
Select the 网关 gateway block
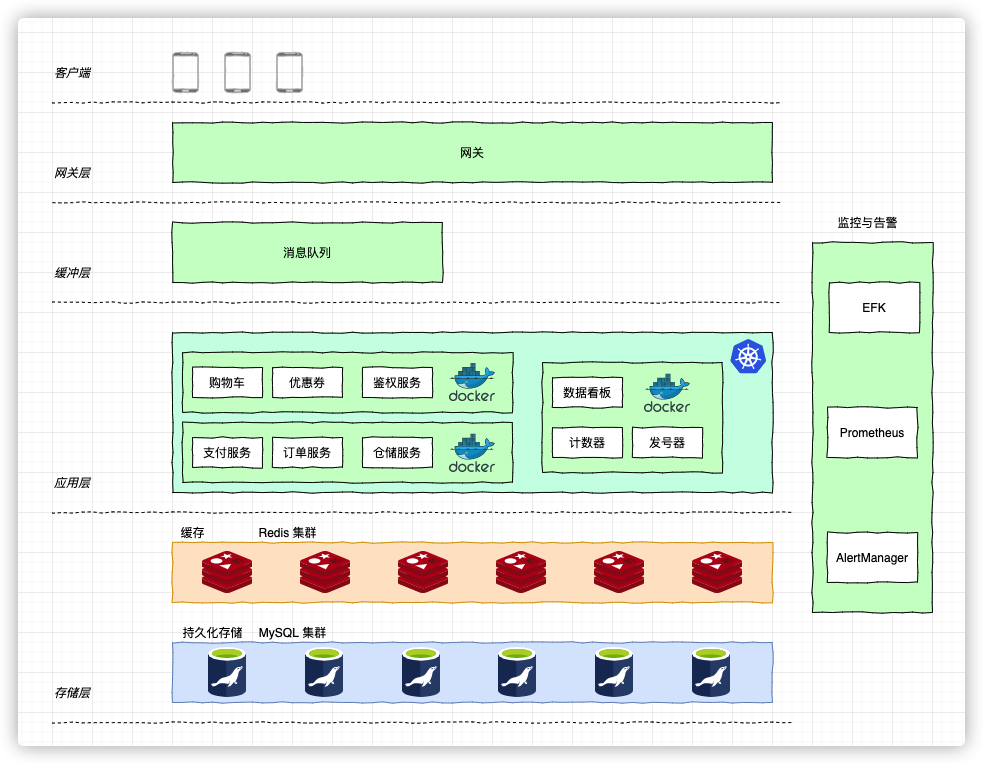(x=472, y=153)
